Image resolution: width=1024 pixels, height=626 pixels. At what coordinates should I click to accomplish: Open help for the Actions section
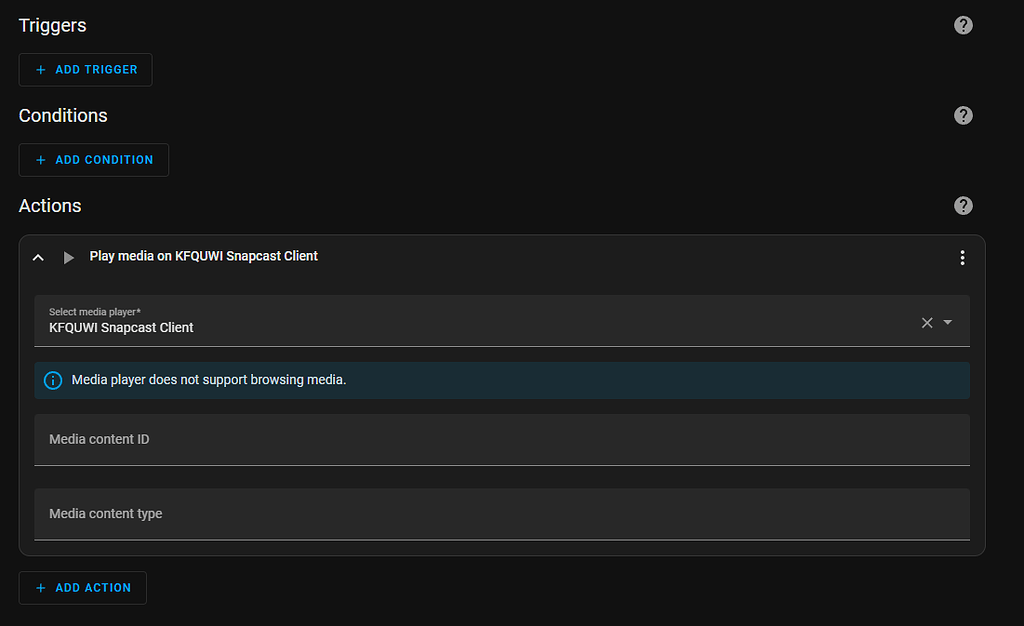coord(963,205)
